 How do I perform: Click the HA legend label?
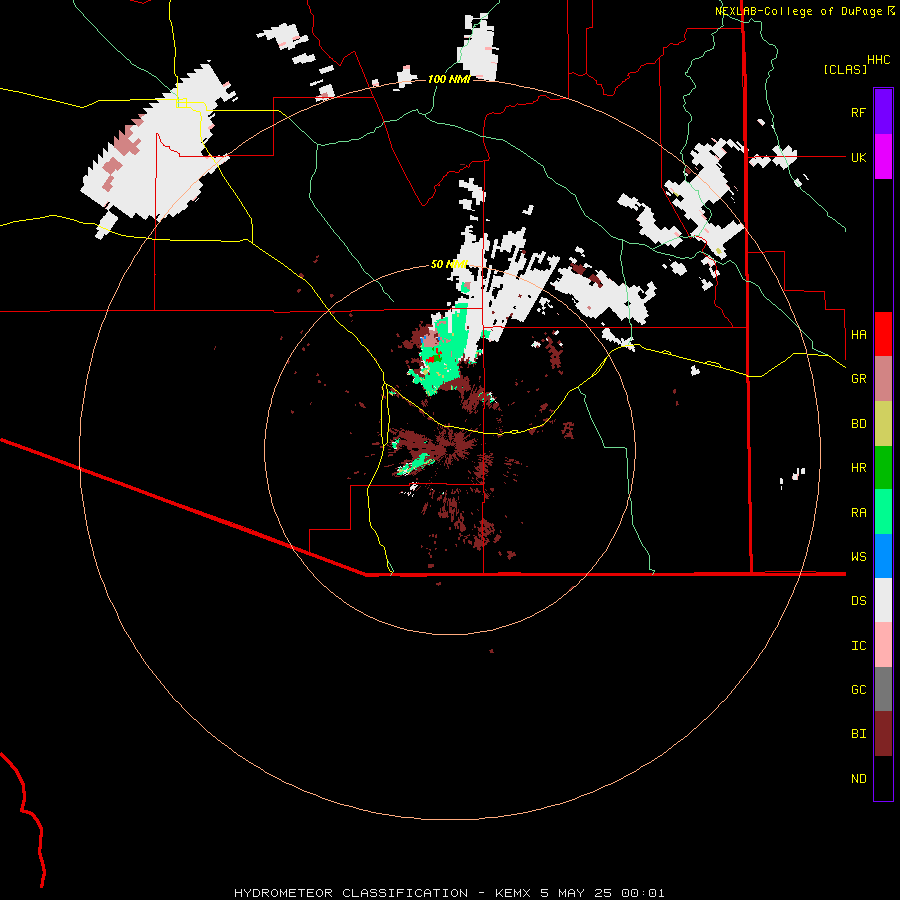pos(858,335)
